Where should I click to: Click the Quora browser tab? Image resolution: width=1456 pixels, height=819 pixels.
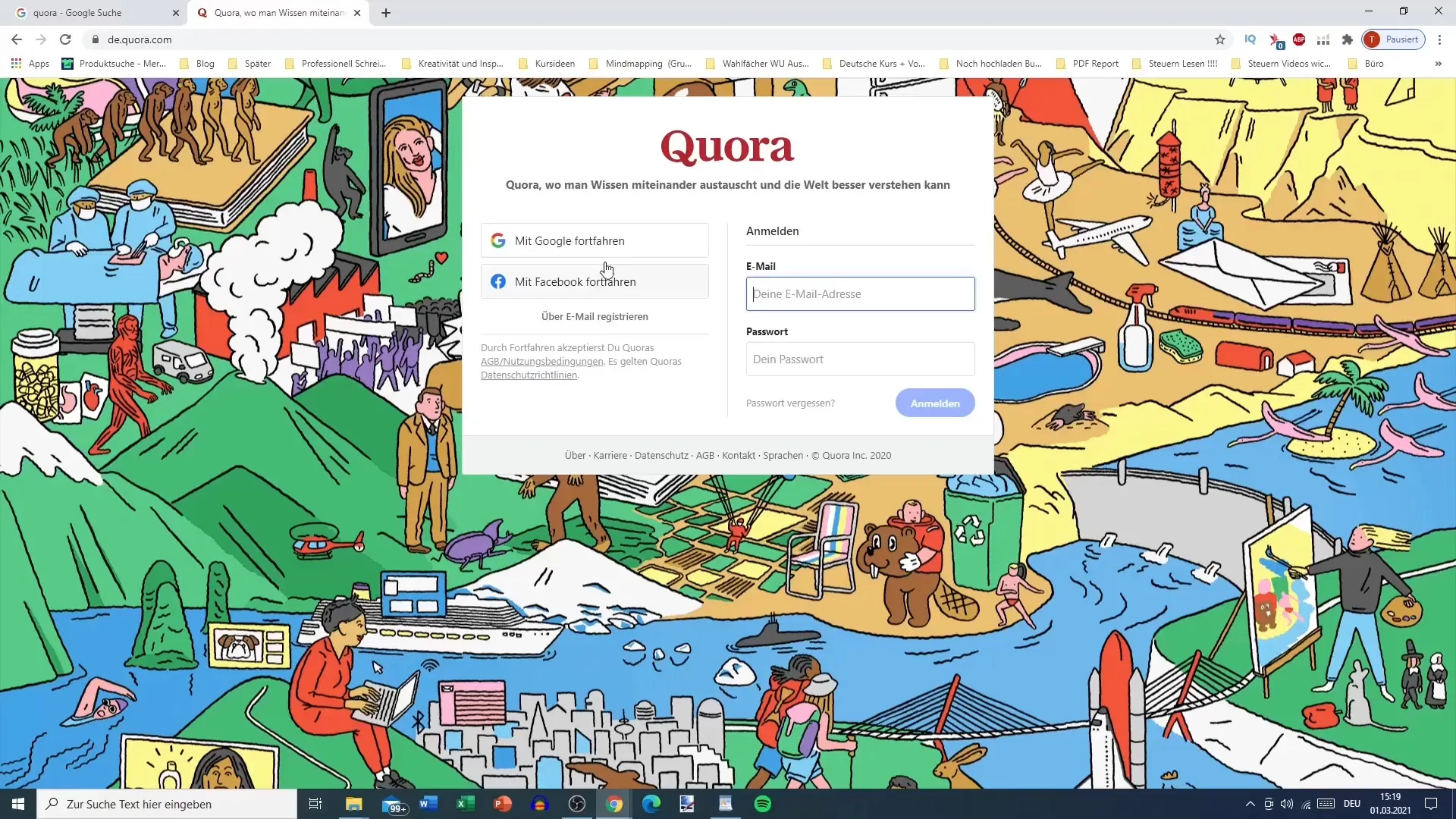pos(277,12)
